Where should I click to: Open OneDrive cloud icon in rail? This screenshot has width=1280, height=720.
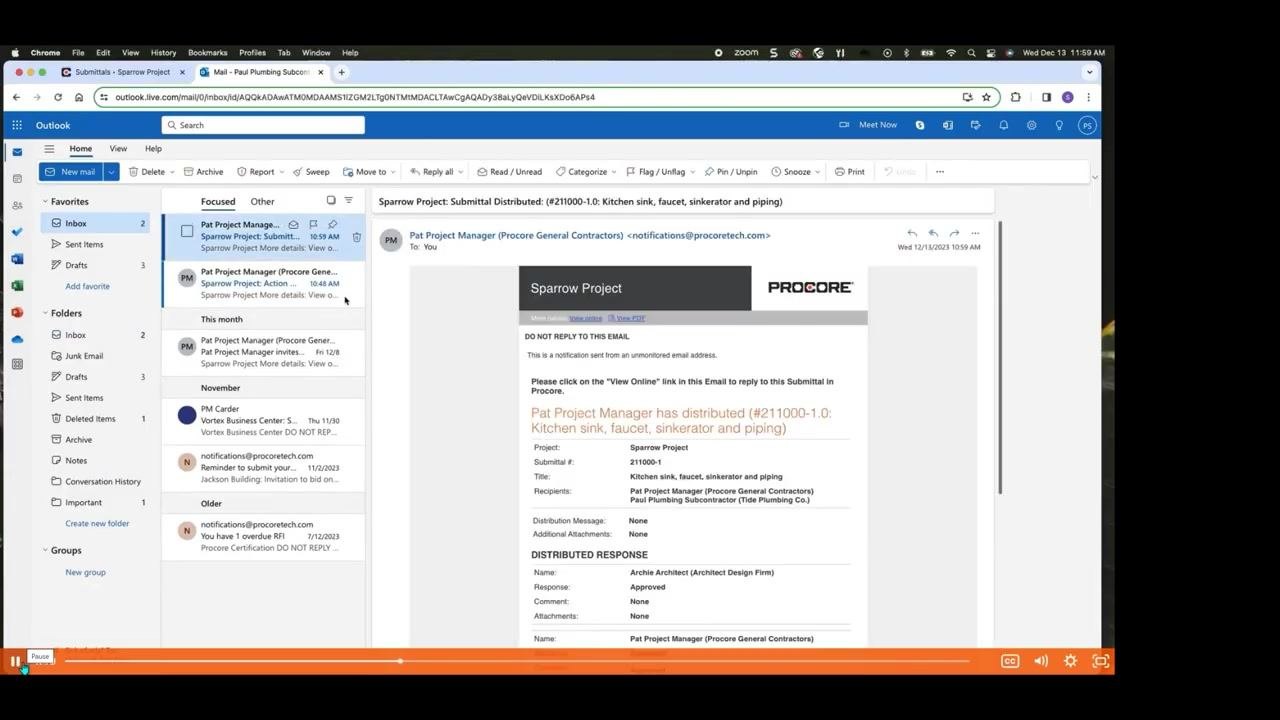[x=17, y=339]
